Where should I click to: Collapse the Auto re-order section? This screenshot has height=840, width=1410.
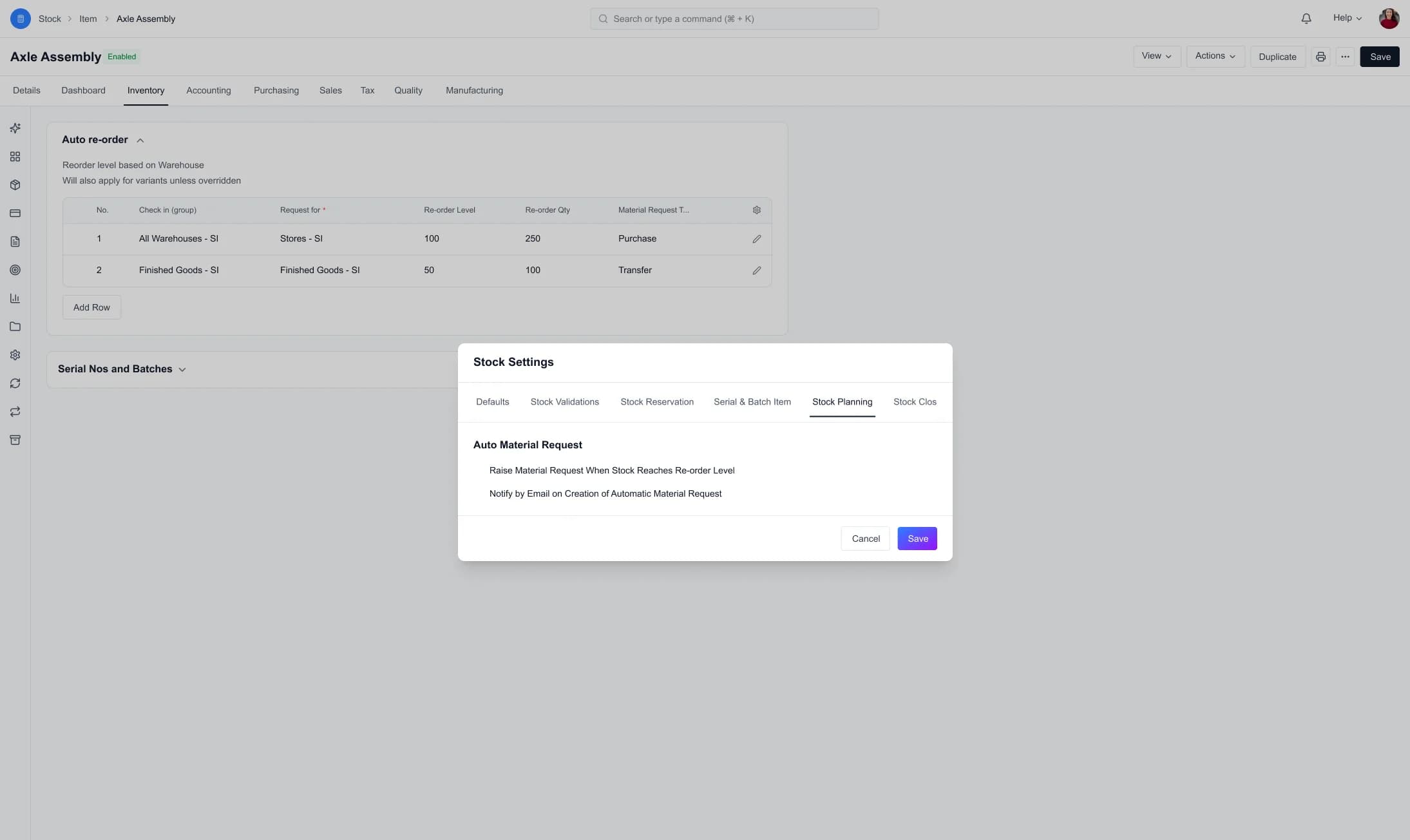[x=140, y=140]
